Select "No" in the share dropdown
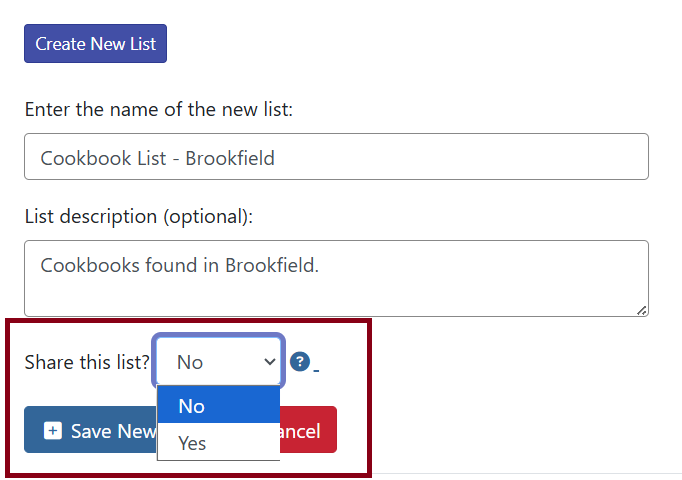Viewport: 682px width, 480px height. [x=218, y=405]
